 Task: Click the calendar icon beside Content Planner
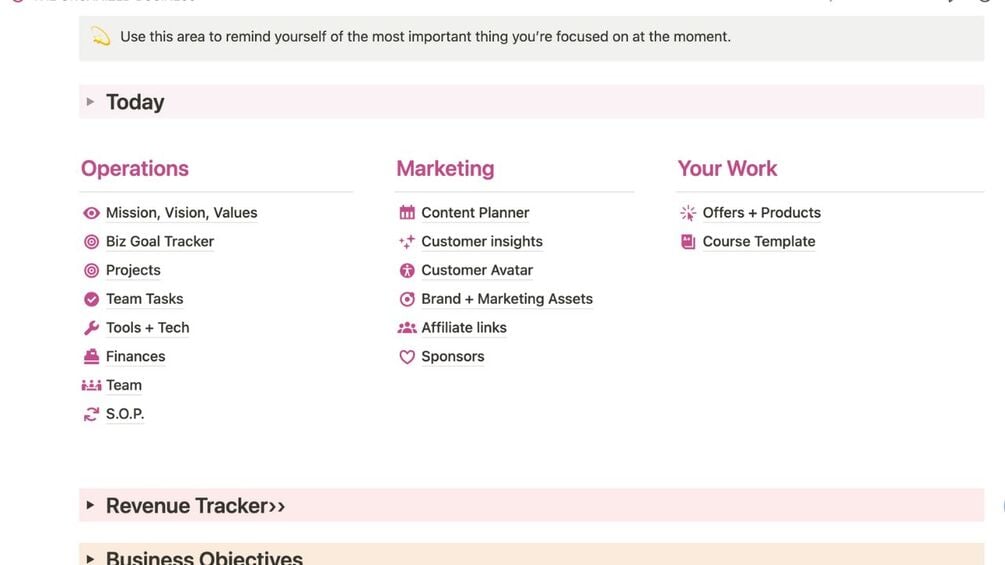407,213
